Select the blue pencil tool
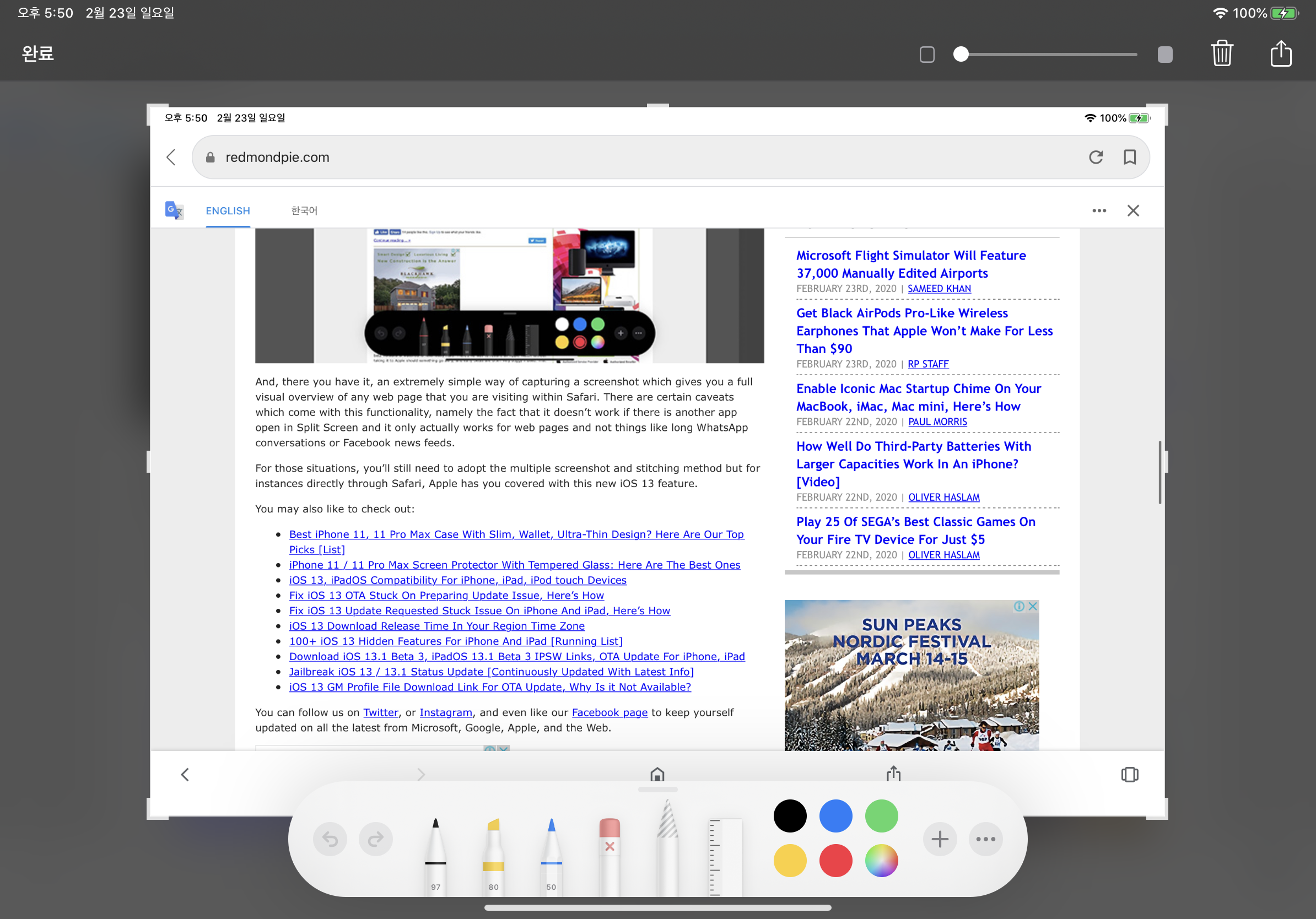Screen dimensions: 1316x919 [551, 853]
